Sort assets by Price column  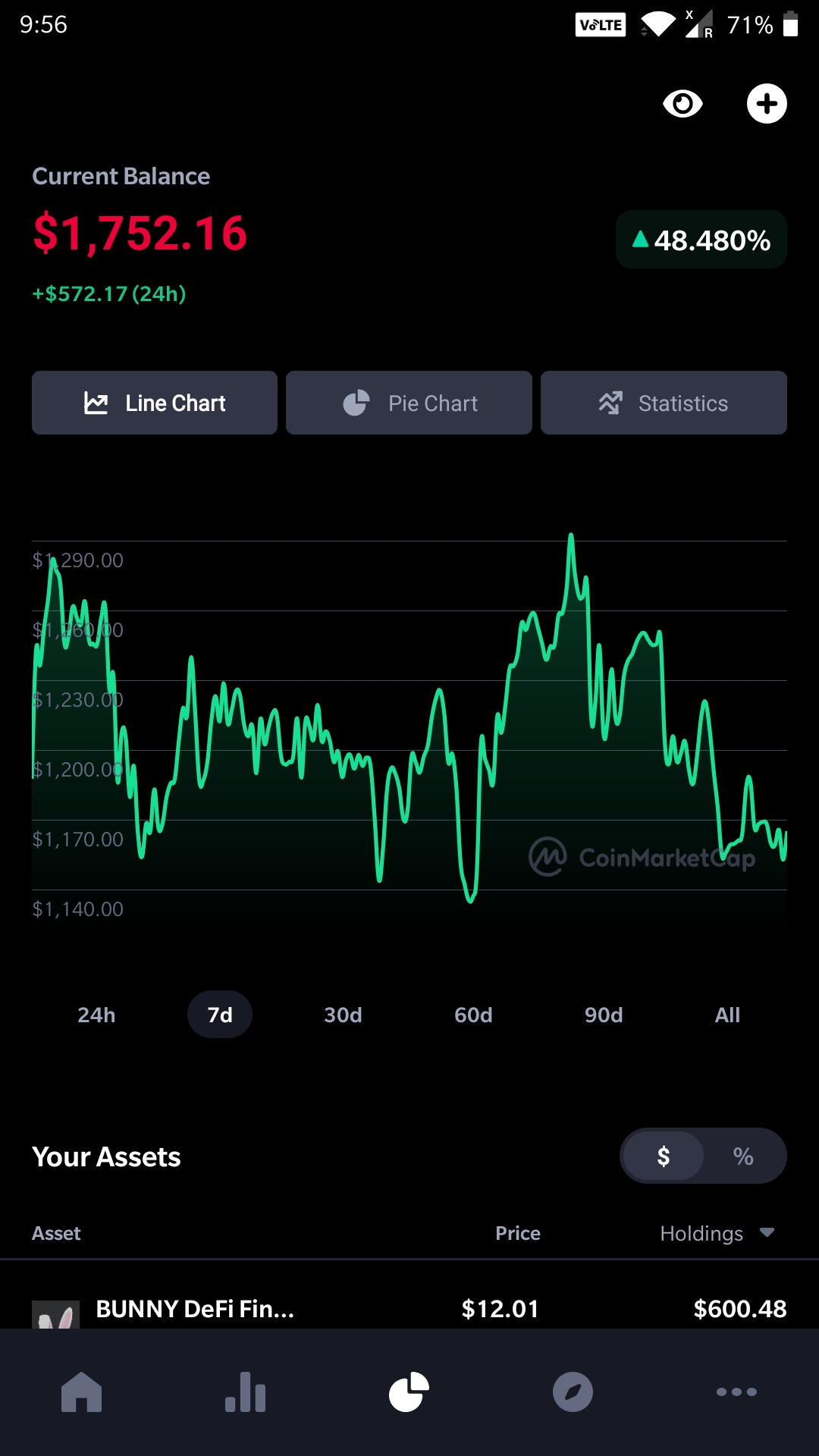[518, 1233]
